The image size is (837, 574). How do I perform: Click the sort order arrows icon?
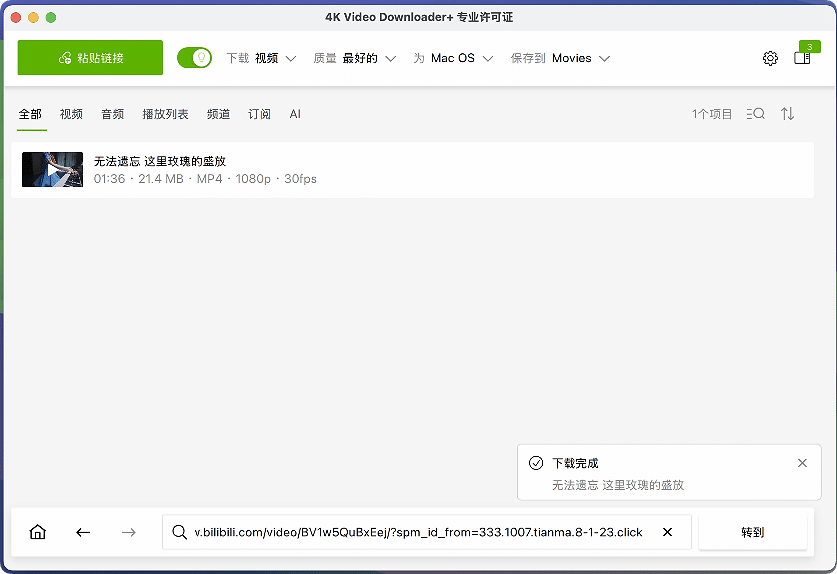click(x=787, y=114)
